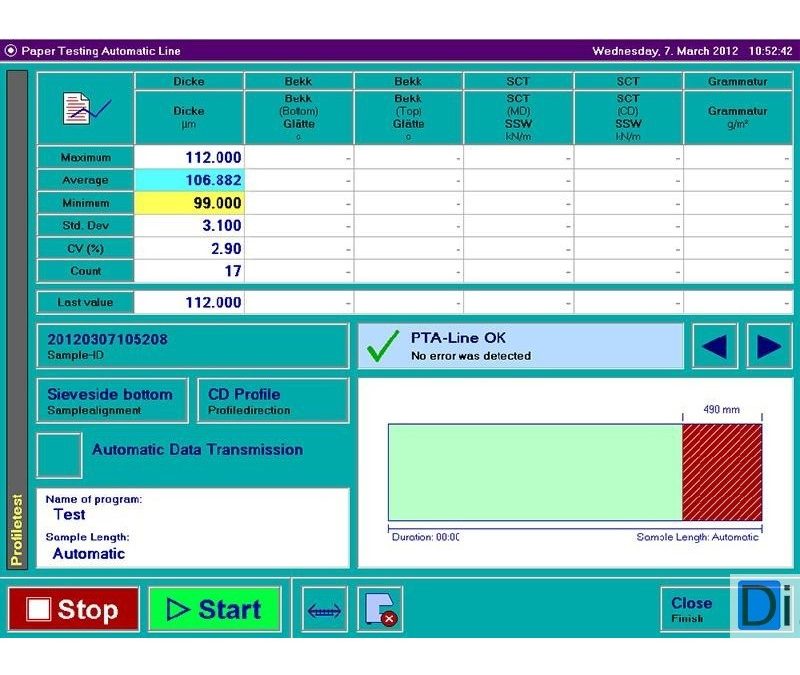Click the yellow Minimum value 99.000 cell
The height and width of the screenshot is (675, 800).
tap(189, 203)
